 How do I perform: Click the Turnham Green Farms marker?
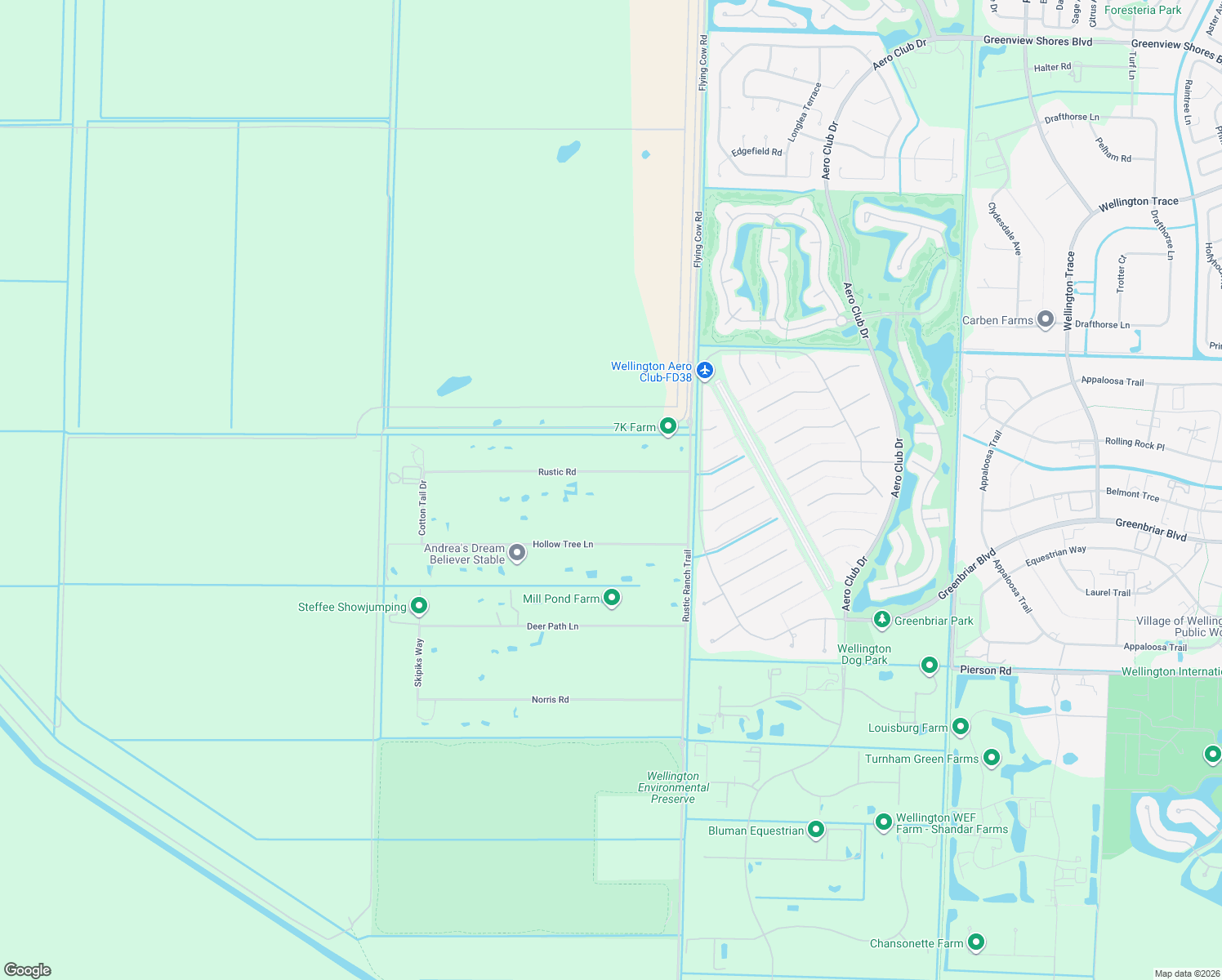[991, 756]
